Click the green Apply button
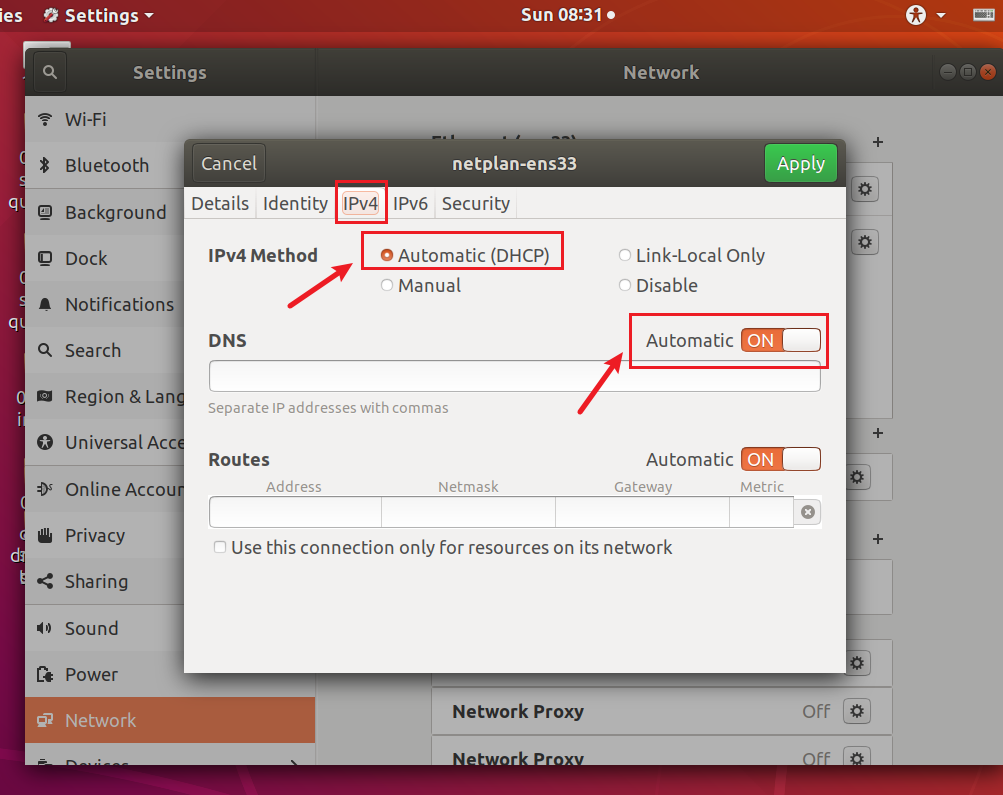This screenshot has height=795, width=1003. pos(801,163)
